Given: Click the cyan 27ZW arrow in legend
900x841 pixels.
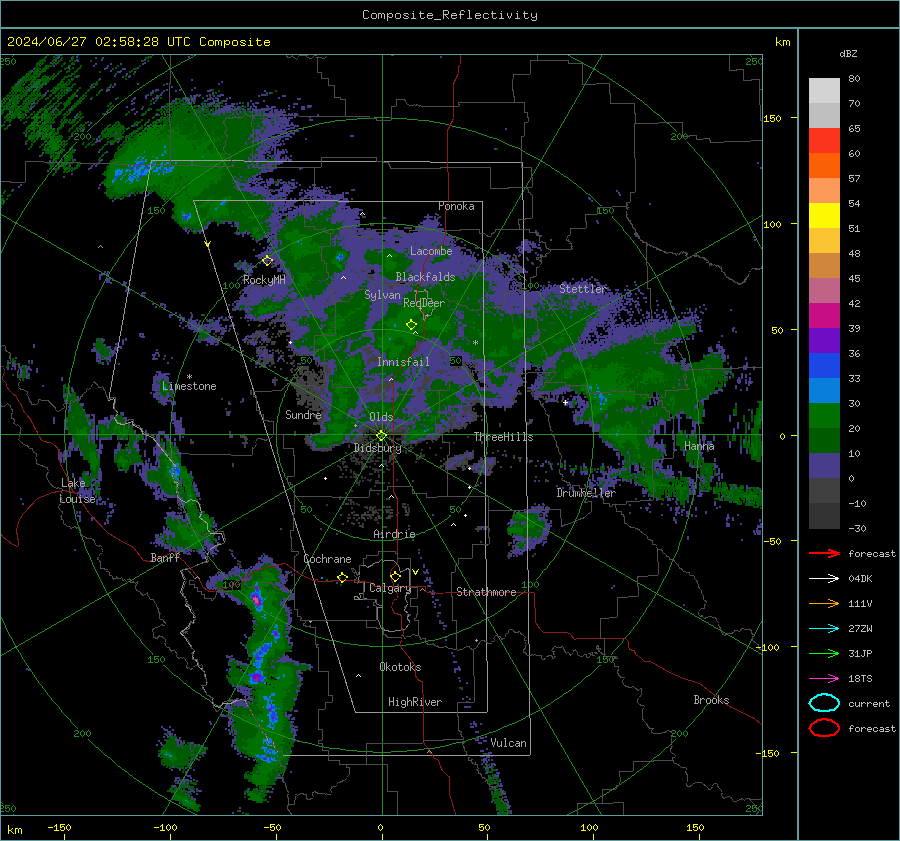Looking at the screenshot, I should [x=824, y=629].
